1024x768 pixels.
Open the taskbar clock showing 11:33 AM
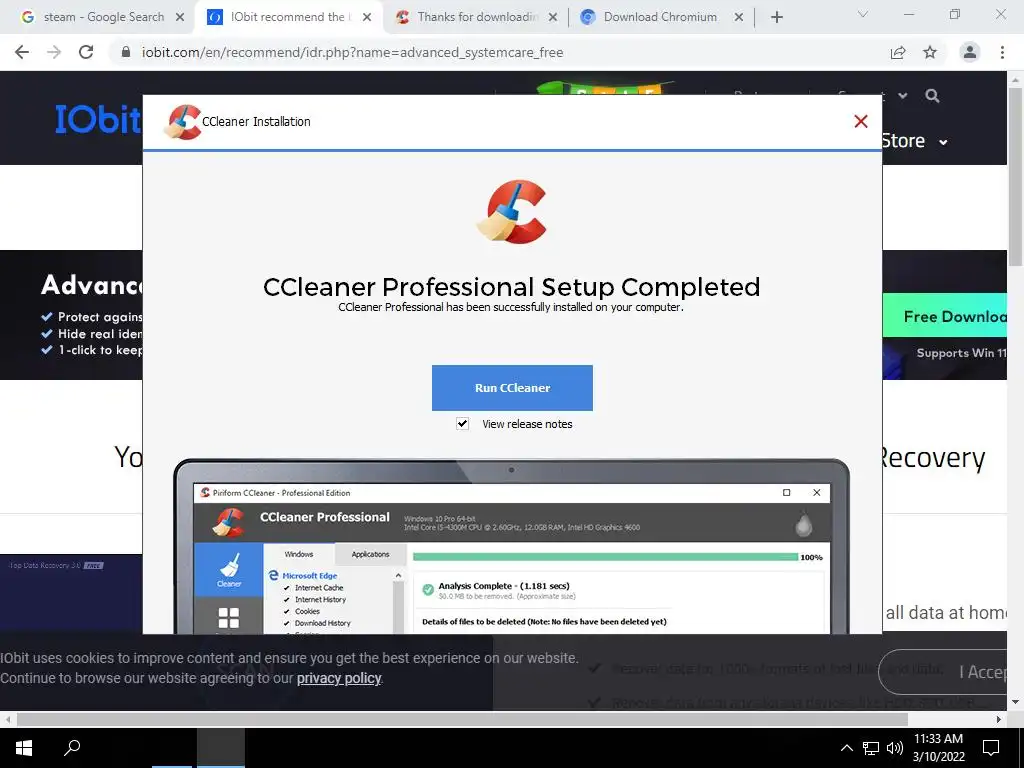(x=938, y=748)
